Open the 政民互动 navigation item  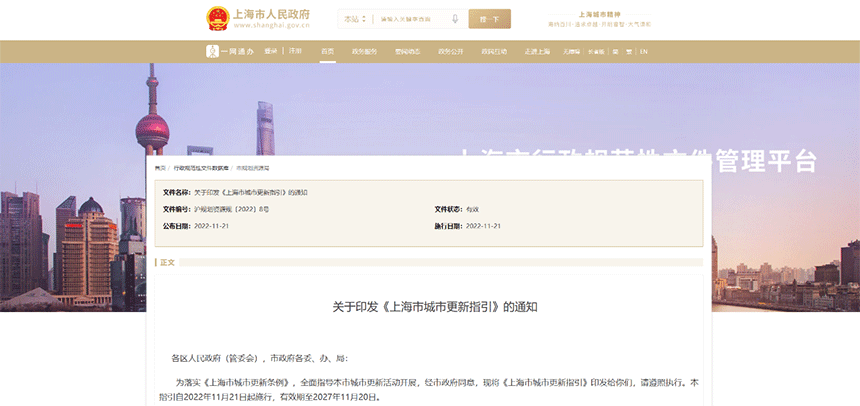[x=494, y=51]
